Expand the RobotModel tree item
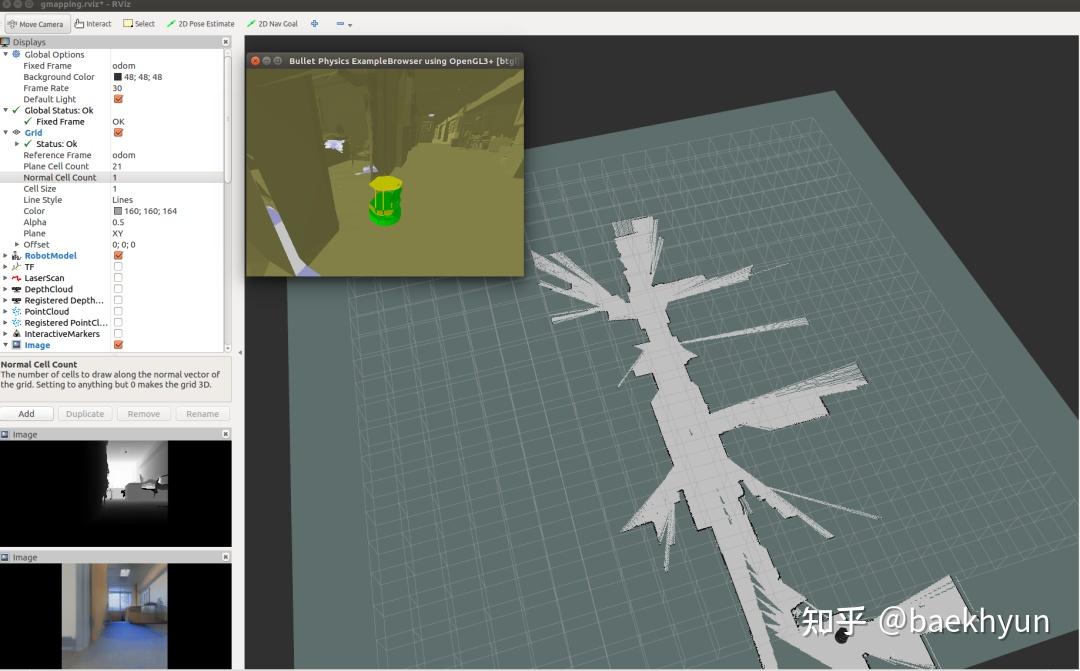This screenshot has width=1080, height=671. click(5, 255)
